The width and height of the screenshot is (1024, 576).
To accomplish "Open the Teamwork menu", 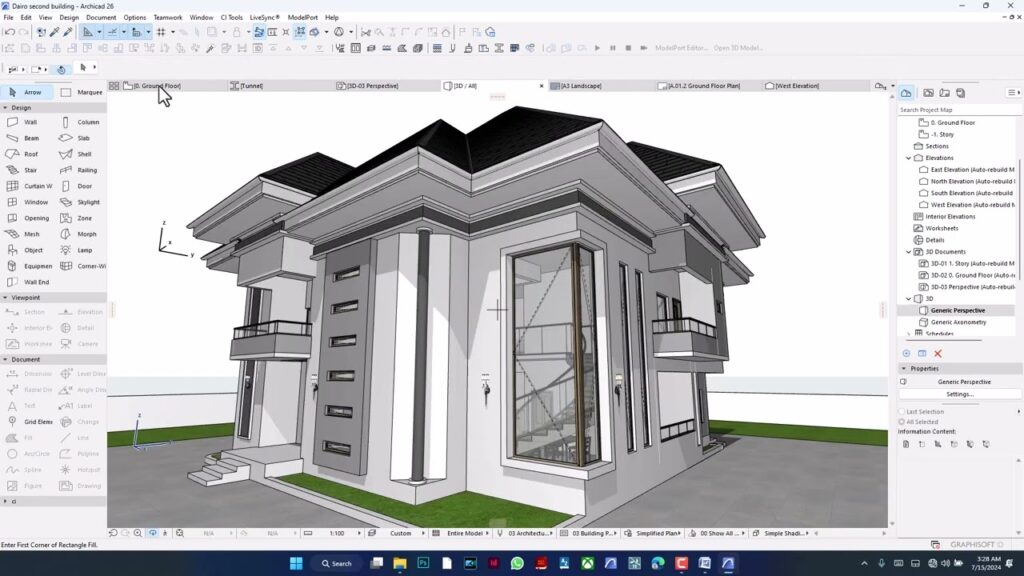I will click(167, 17).
